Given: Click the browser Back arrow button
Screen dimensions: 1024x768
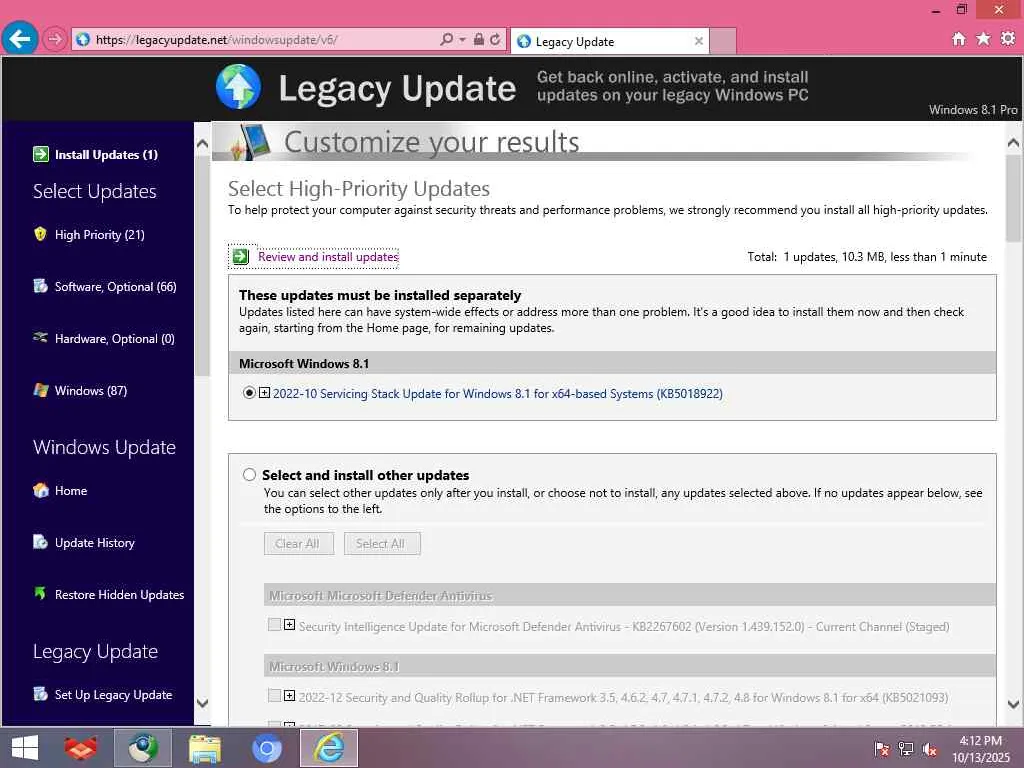Looking at the screenshot, I should coord(20,39).
